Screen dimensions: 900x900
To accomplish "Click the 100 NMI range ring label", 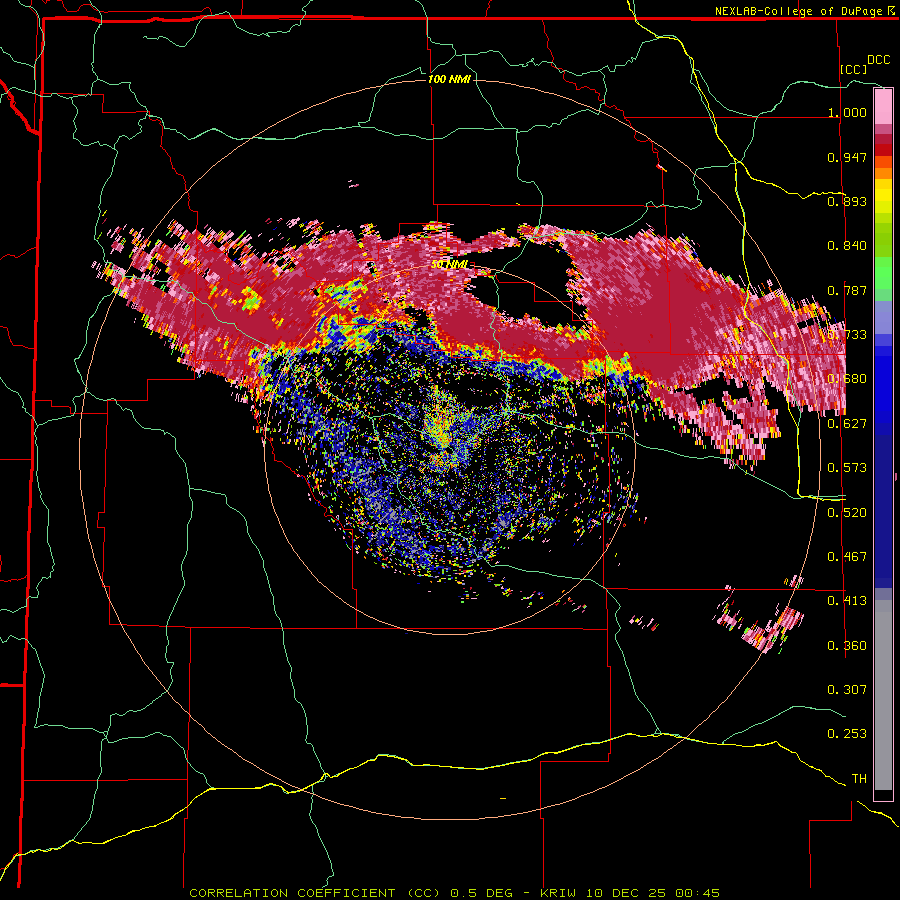I will [449, 79].
